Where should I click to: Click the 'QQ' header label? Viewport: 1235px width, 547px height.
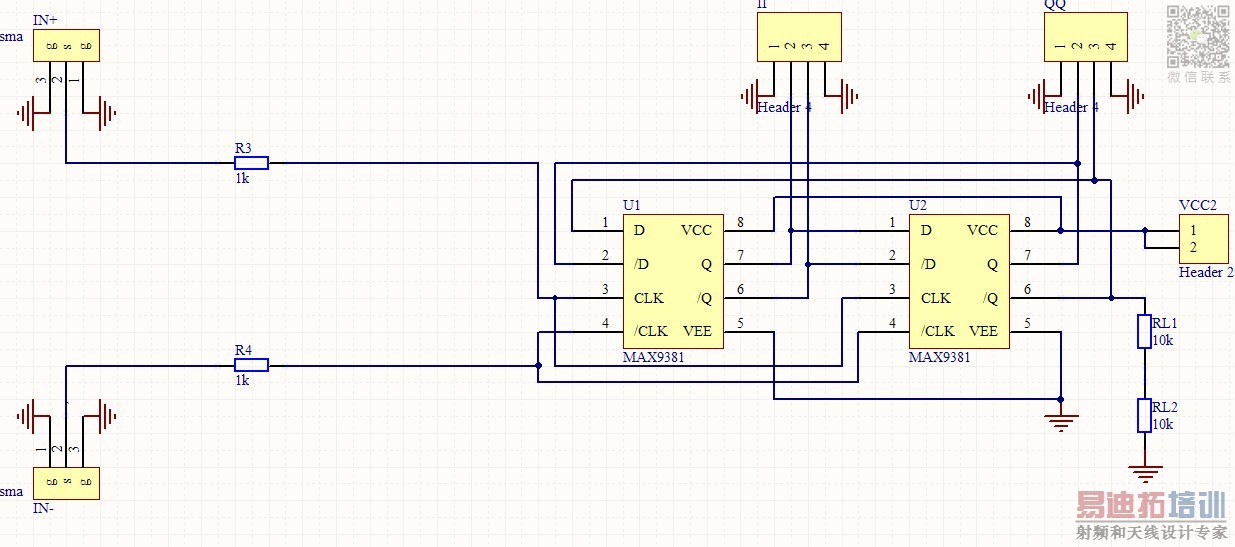coord(1055,4)
